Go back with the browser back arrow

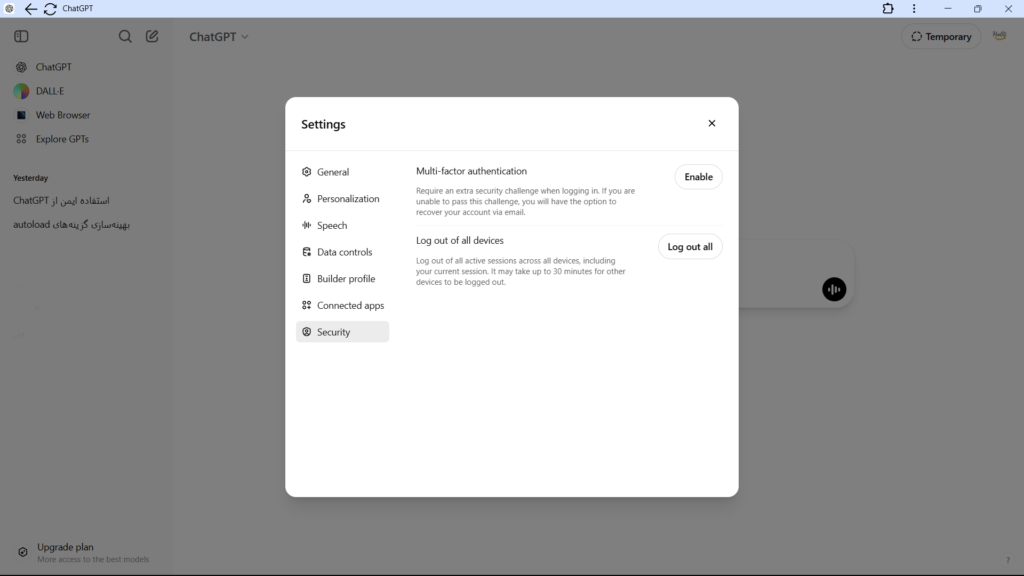[x=31, y=9]
